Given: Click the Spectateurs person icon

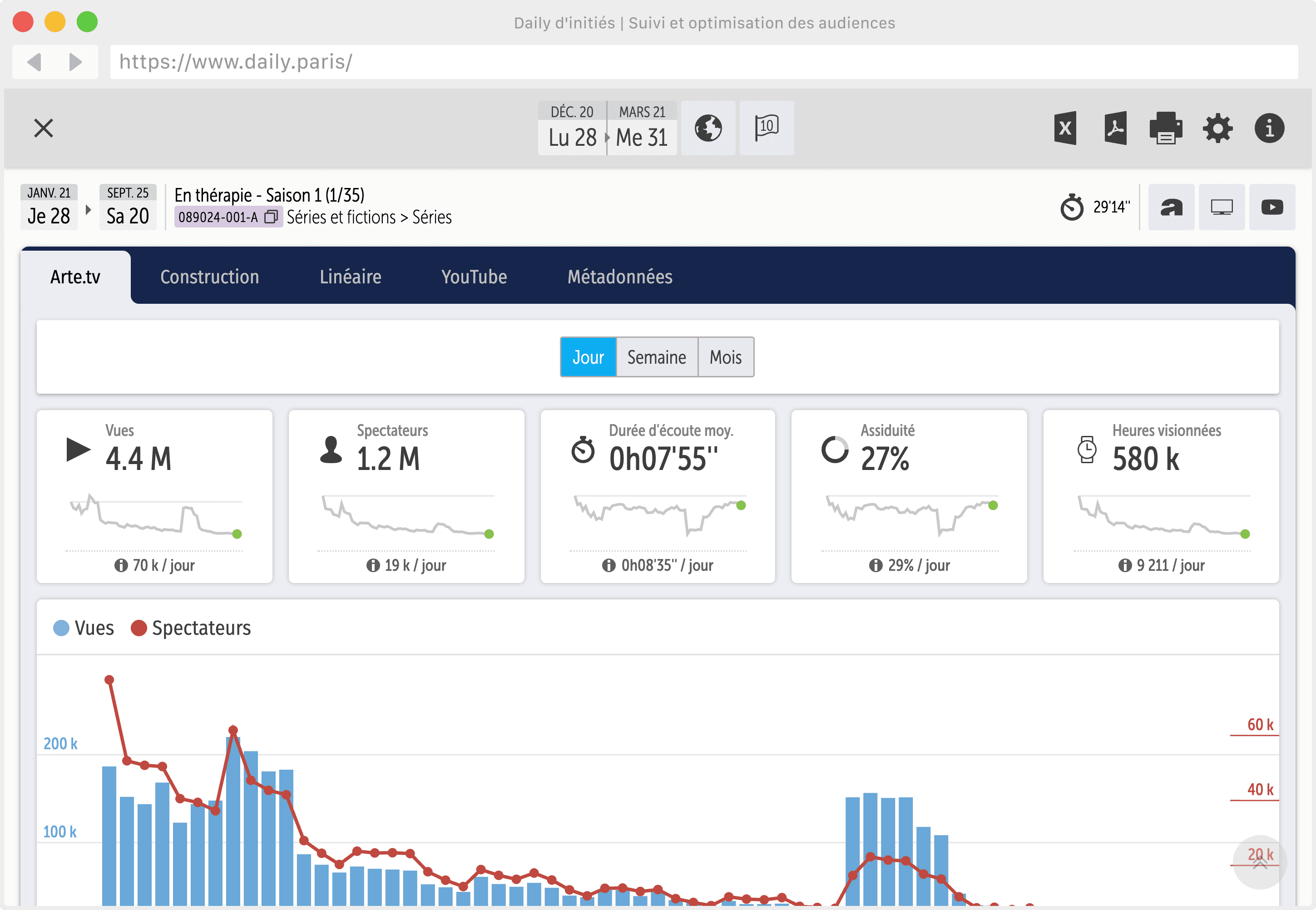Looking at the screenshot, I should [x=331, y=449].
